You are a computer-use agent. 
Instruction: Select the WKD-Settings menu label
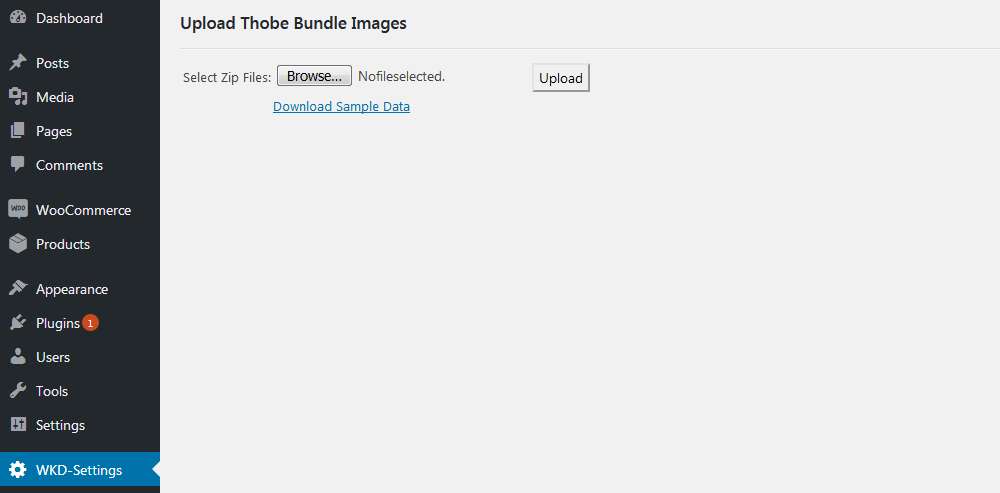coord(79,471)
